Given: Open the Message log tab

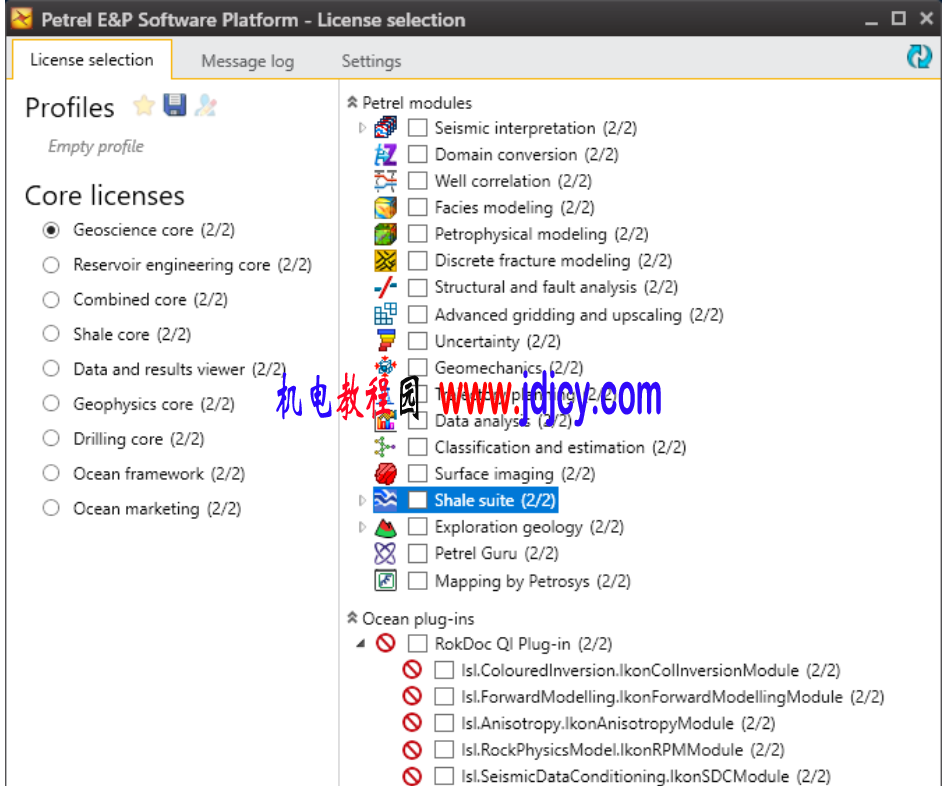Looking at the screenshot, I should (x=248, y=61).
